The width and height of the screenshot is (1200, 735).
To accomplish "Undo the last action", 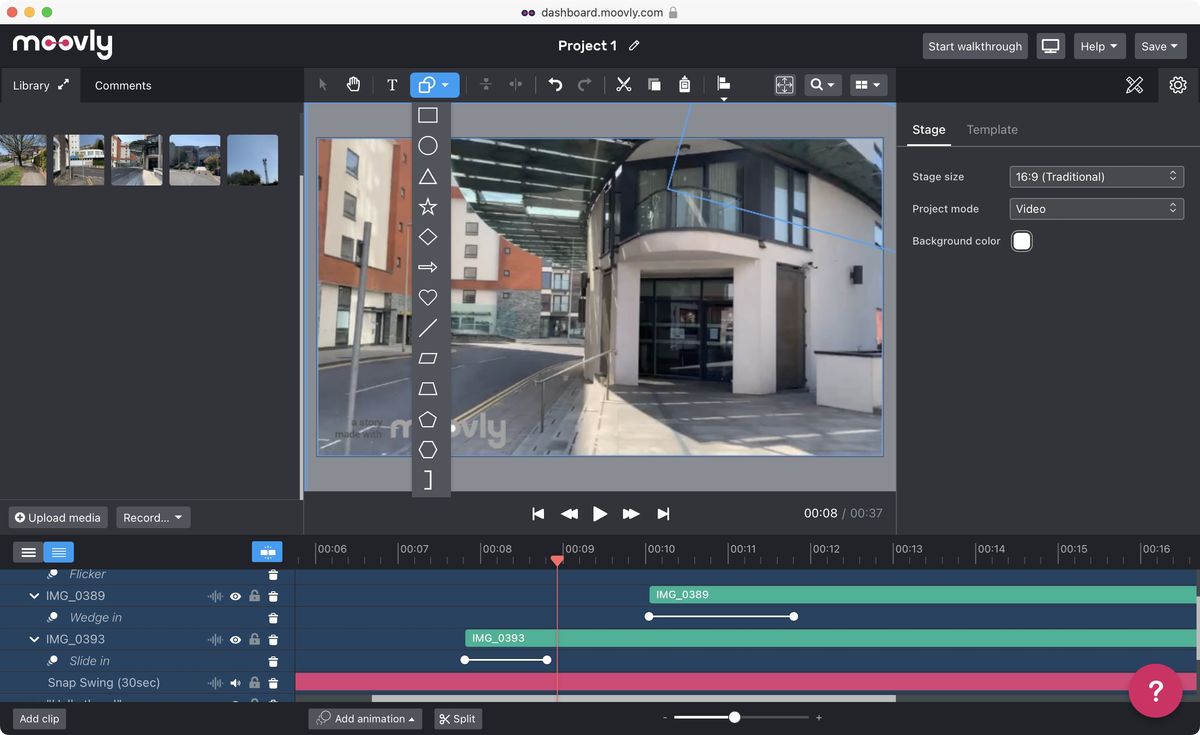I will 555,85.
